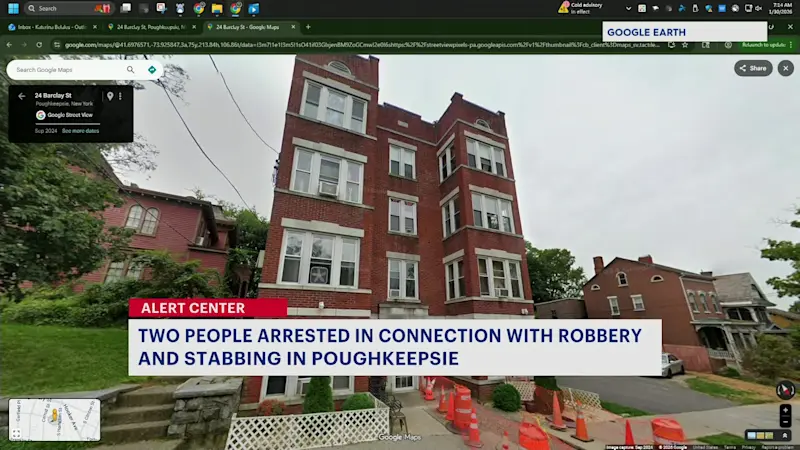Open a new browser tab

pyautogui.click(x=308, y=27)
